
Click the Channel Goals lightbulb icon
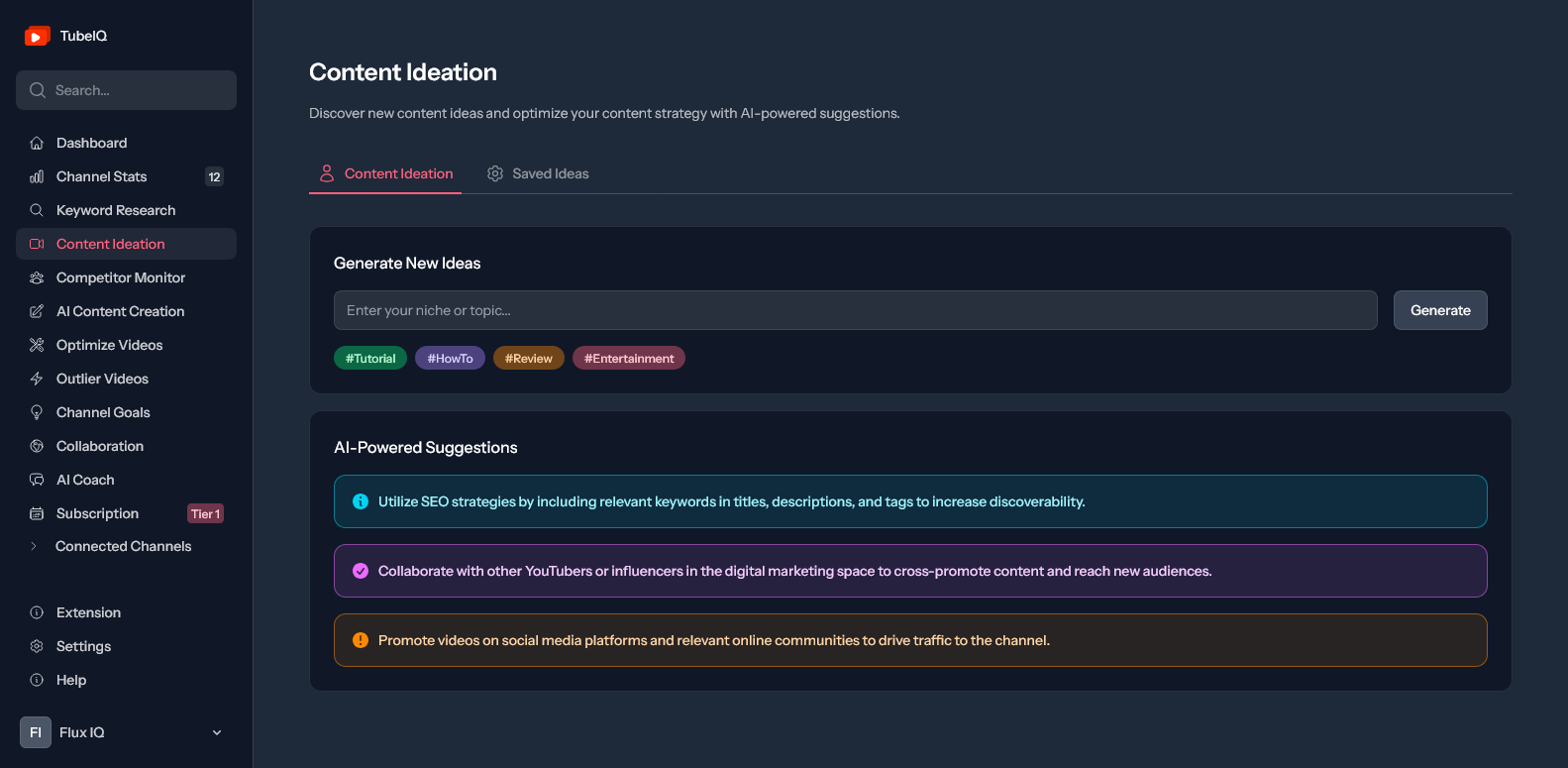(x=37, y=412)
